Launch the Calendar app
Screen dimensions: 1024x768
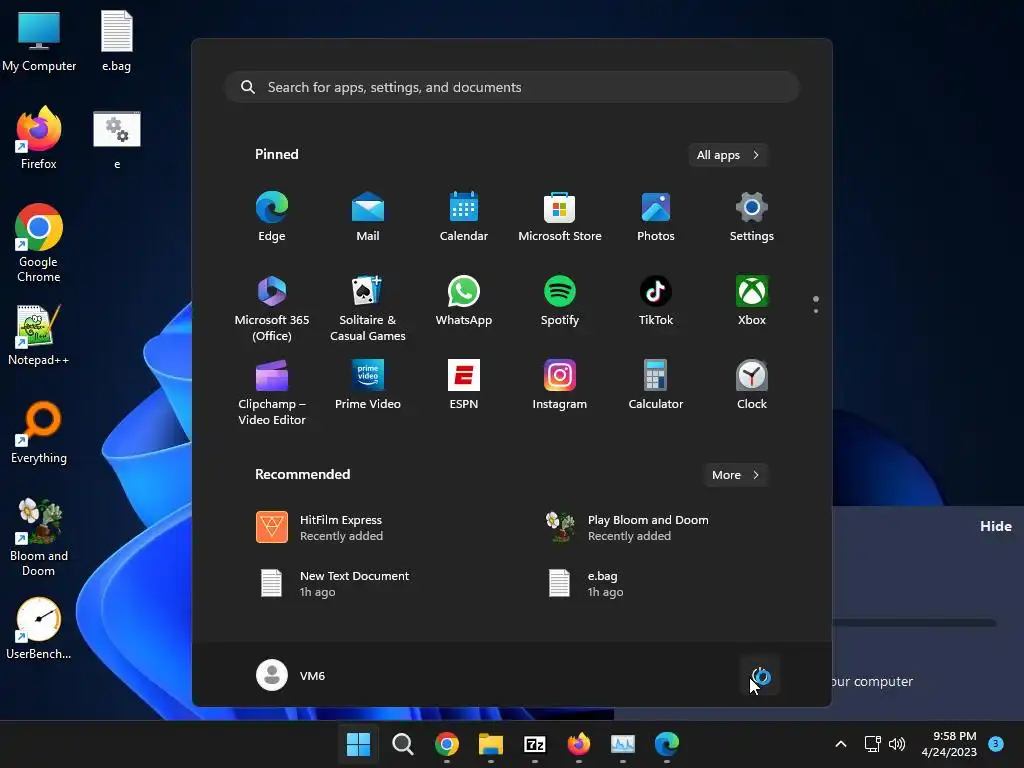(464, 217)
